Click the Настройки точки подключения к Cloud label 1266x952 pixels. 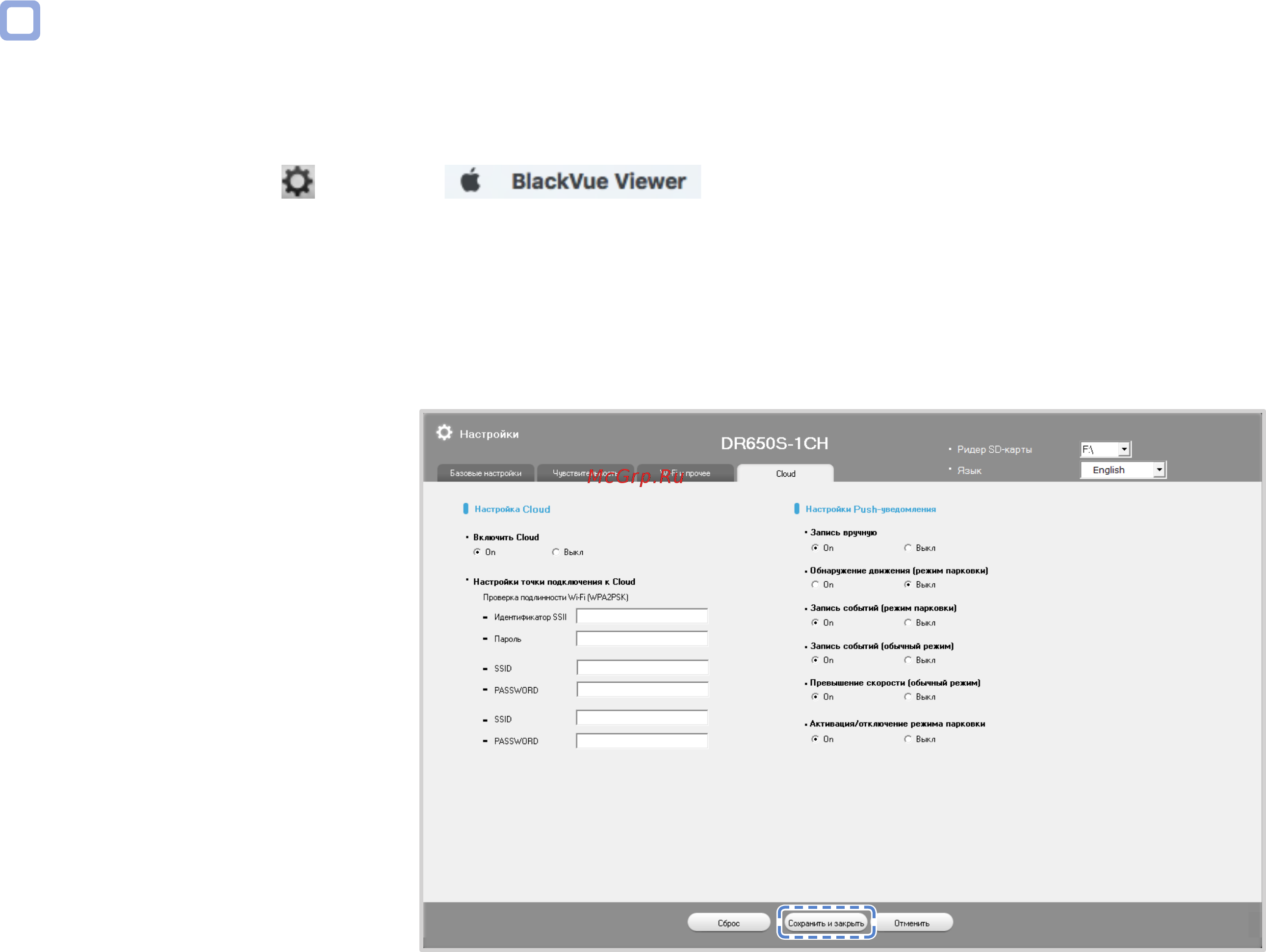pyautogui.click(x=554, y=582)
